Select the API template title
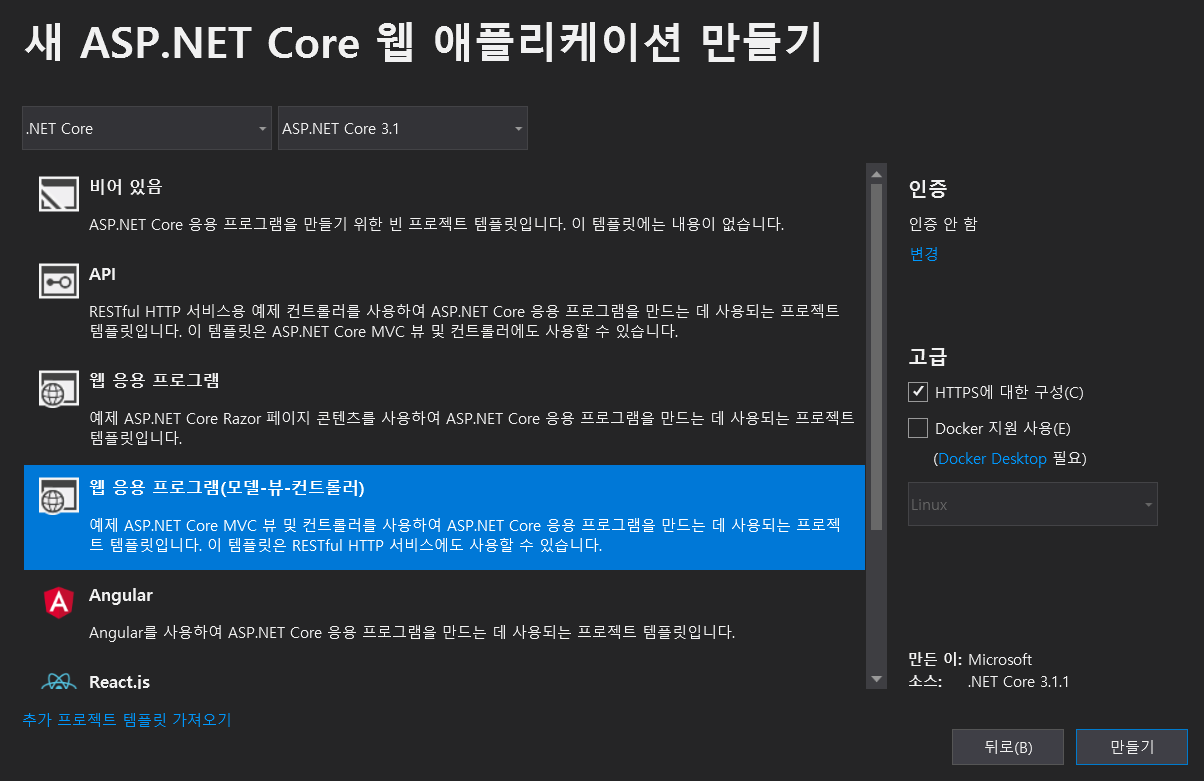This screenshot has height=781, width=1204. tap(103, 274)
